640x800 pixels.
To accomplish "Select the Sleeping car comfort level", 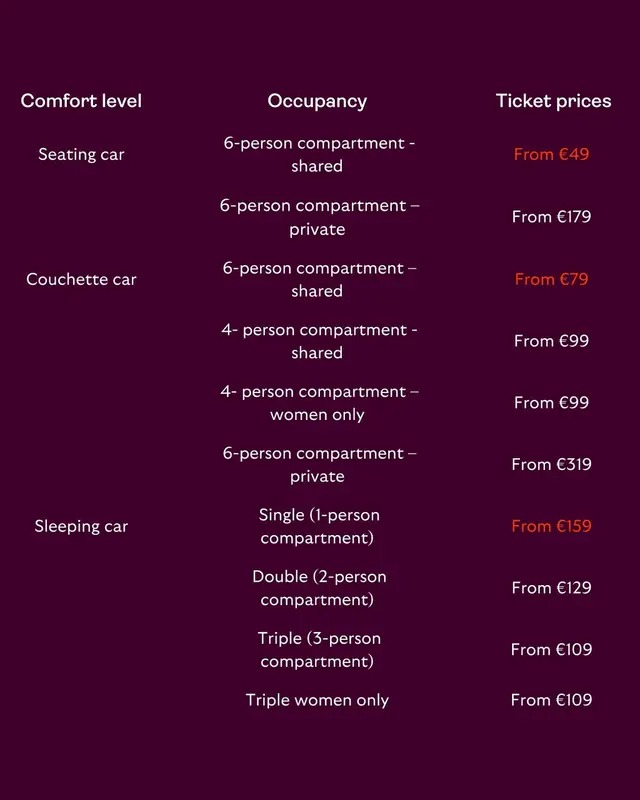I will pyautogui.click(x=81, y=526).
